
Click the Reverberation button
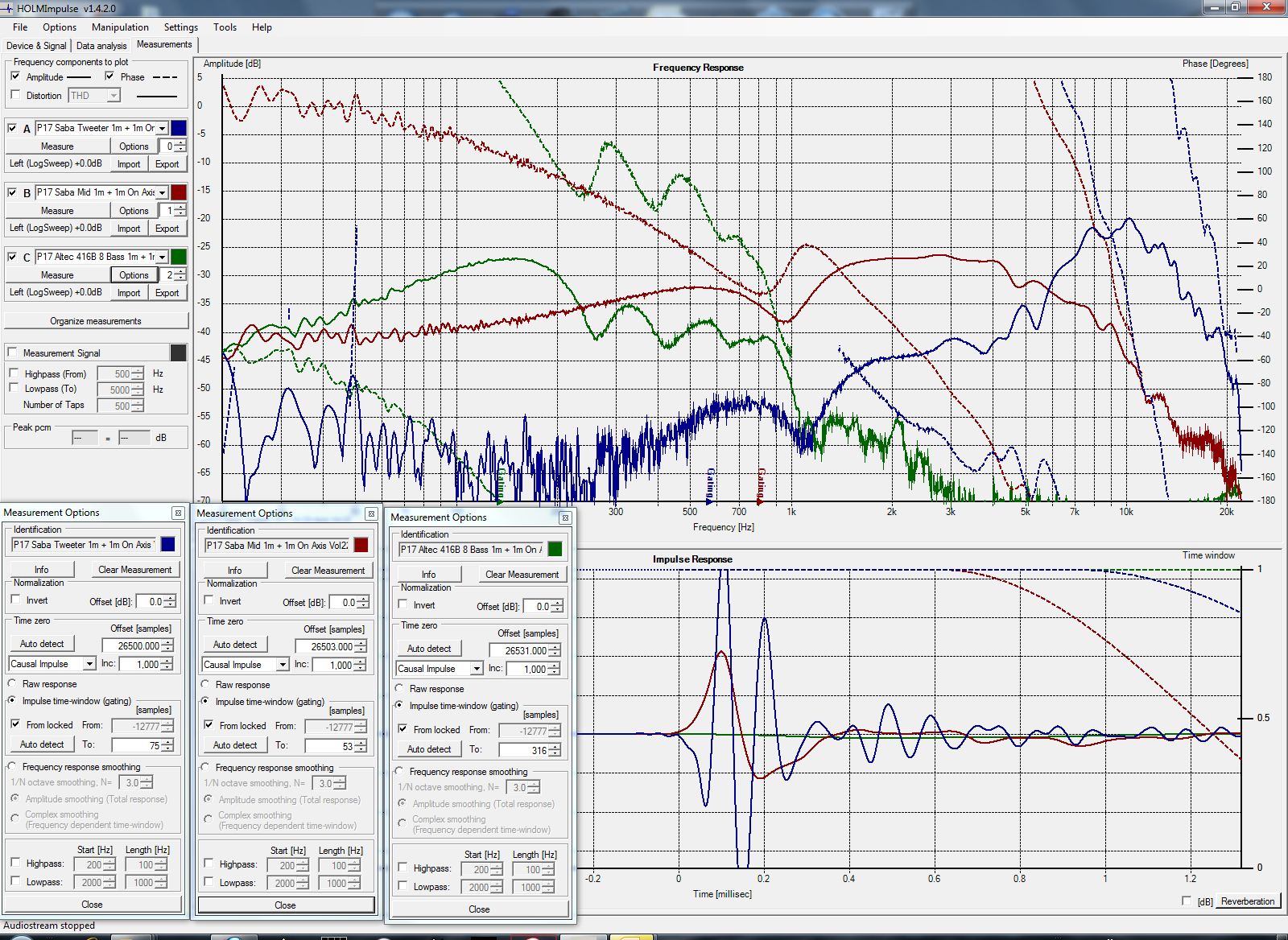(x=1247, y=901)
